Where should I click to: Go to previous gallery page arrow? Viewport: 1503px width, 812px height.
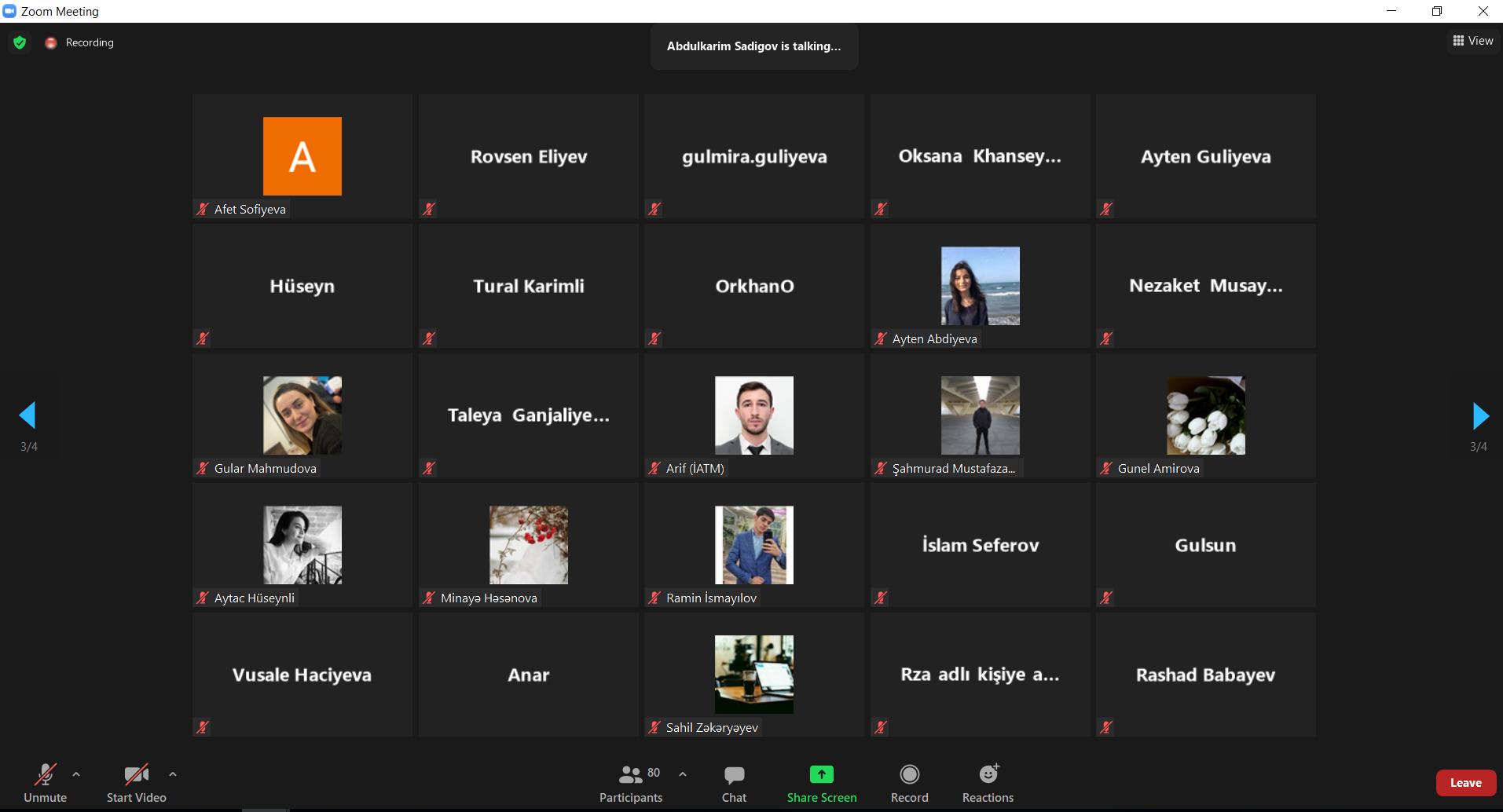click(28, 415)
